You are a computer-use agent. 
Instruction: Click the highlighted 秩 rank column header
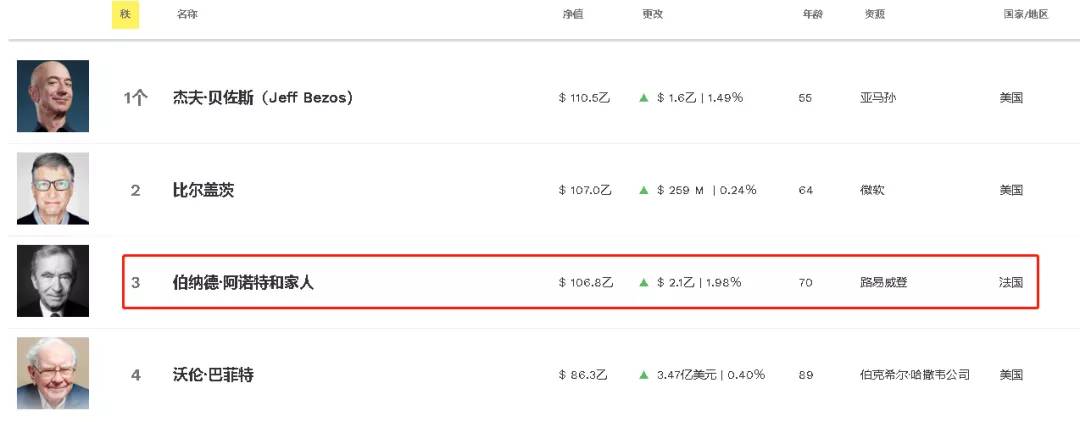pyautogui.click(x=125, y=15)
